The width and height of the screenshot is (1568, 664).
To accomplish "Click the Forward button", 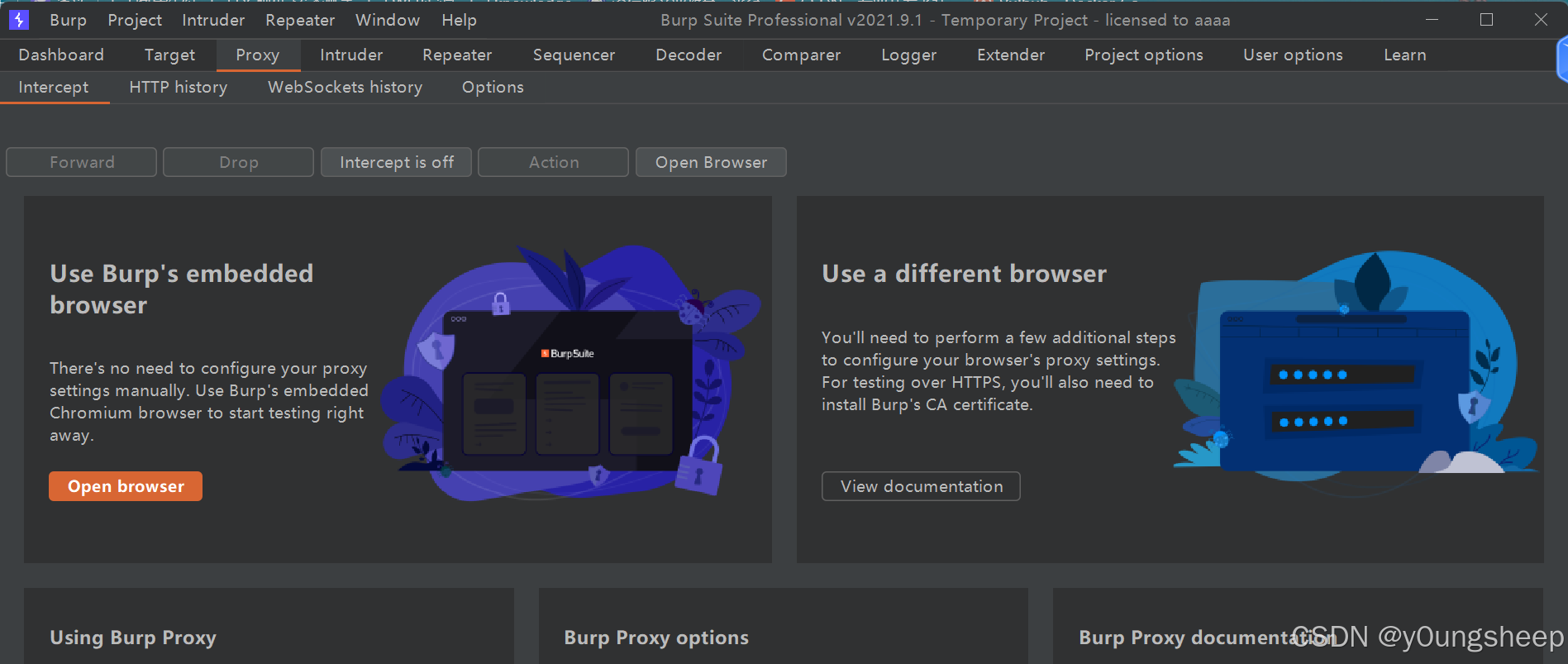I will tap(82, 162).
